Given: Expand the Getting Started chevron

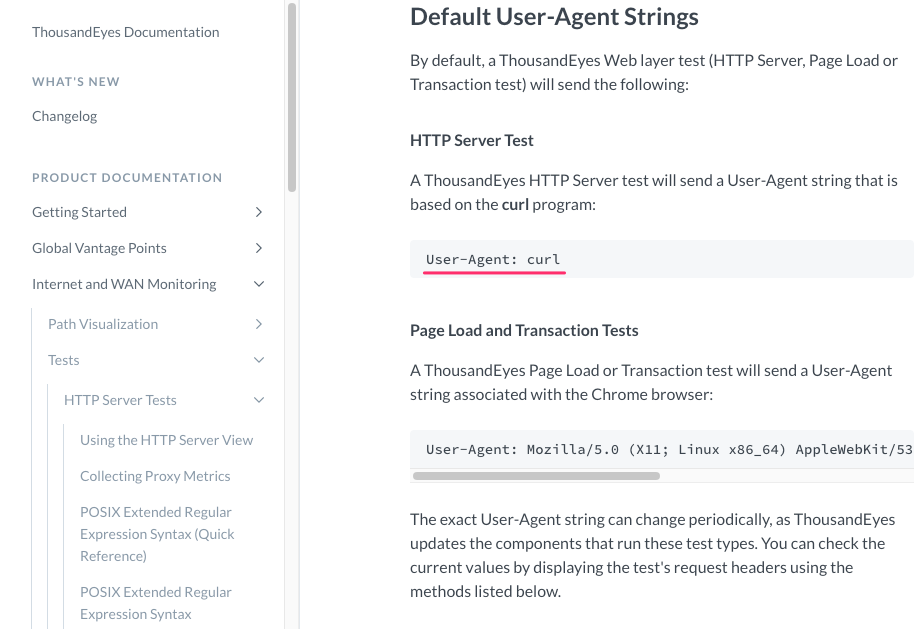Looking at the screenshot, I should (259, 212).
